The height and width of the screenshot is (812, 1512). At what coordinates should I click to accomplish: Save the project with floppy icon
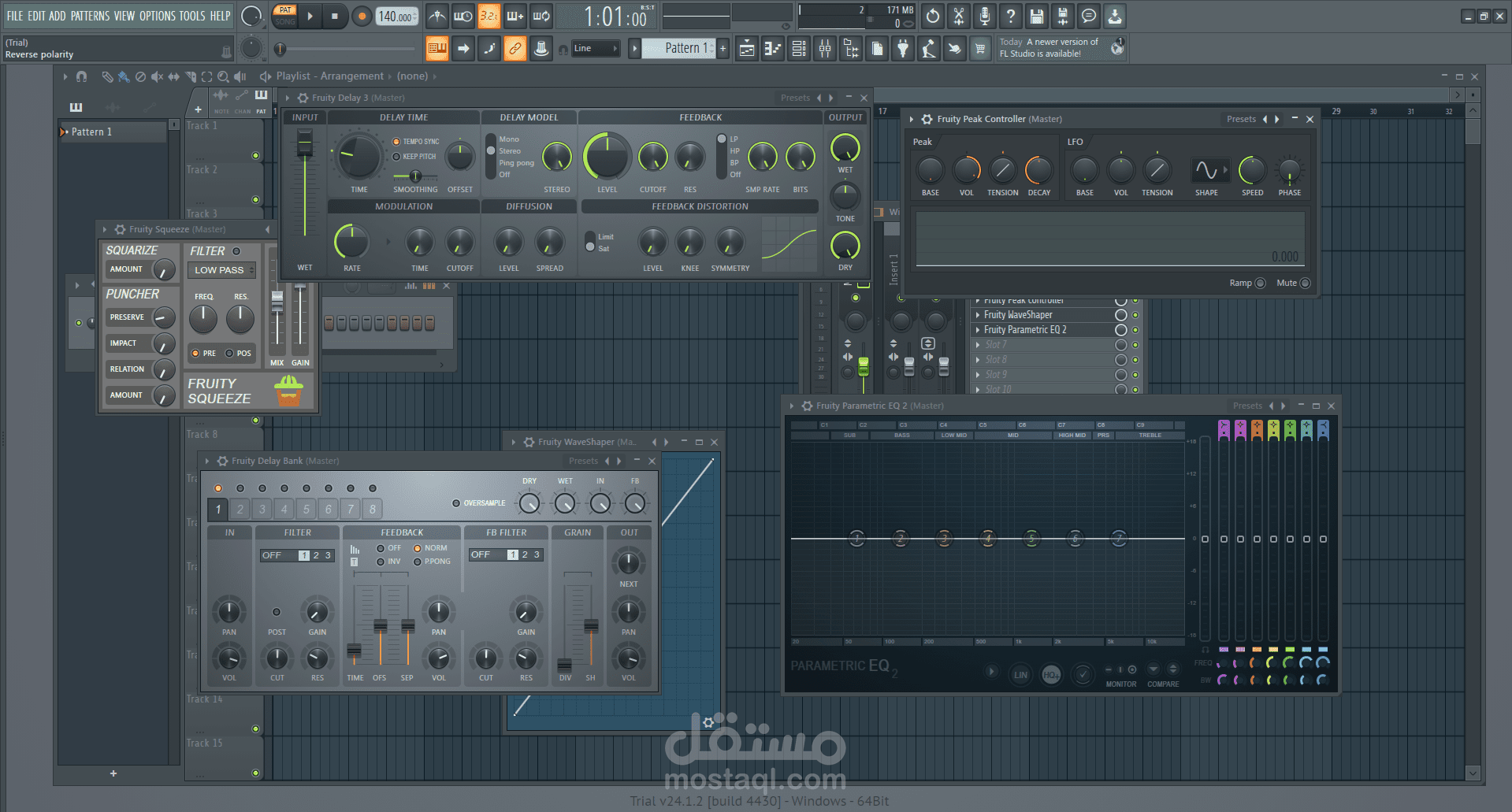1037,16
